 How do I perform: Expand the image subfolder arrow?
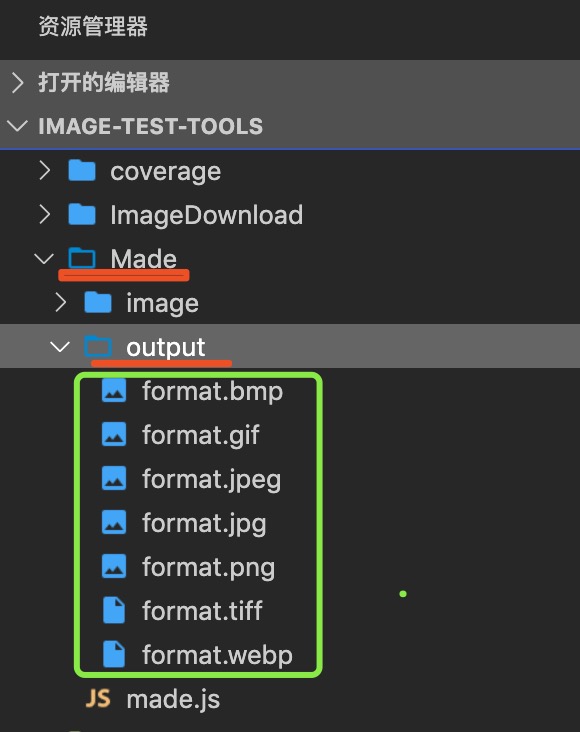pyautogui.click(x=61, y=303)
